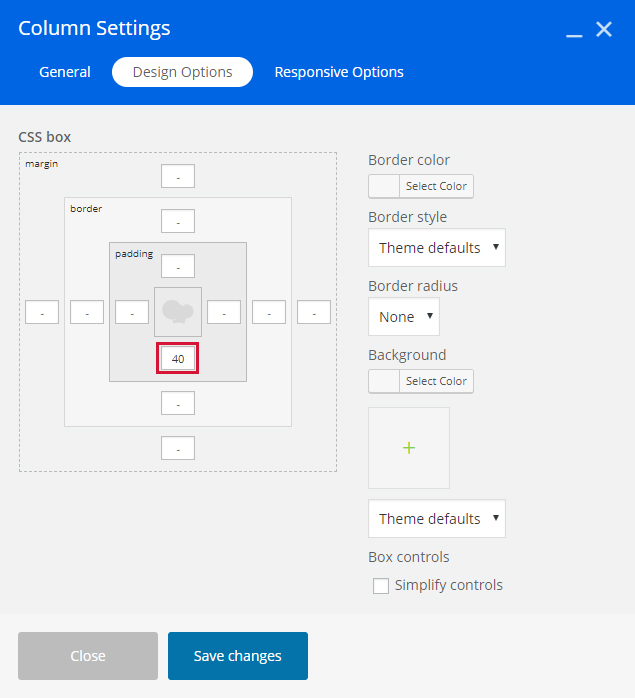This screenshot has height=698, width=635.
Task: Open the Border style dropdown
Action: pos(436,248)
